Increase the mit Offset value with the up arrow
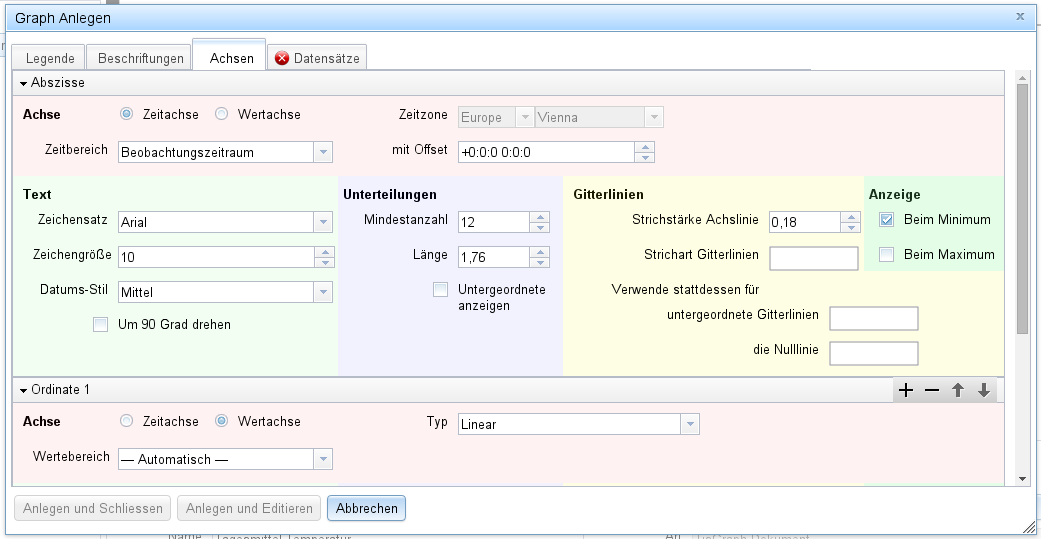Image resolution: width=1041 pixels, height=539 pixels. (x=645, y=147)
